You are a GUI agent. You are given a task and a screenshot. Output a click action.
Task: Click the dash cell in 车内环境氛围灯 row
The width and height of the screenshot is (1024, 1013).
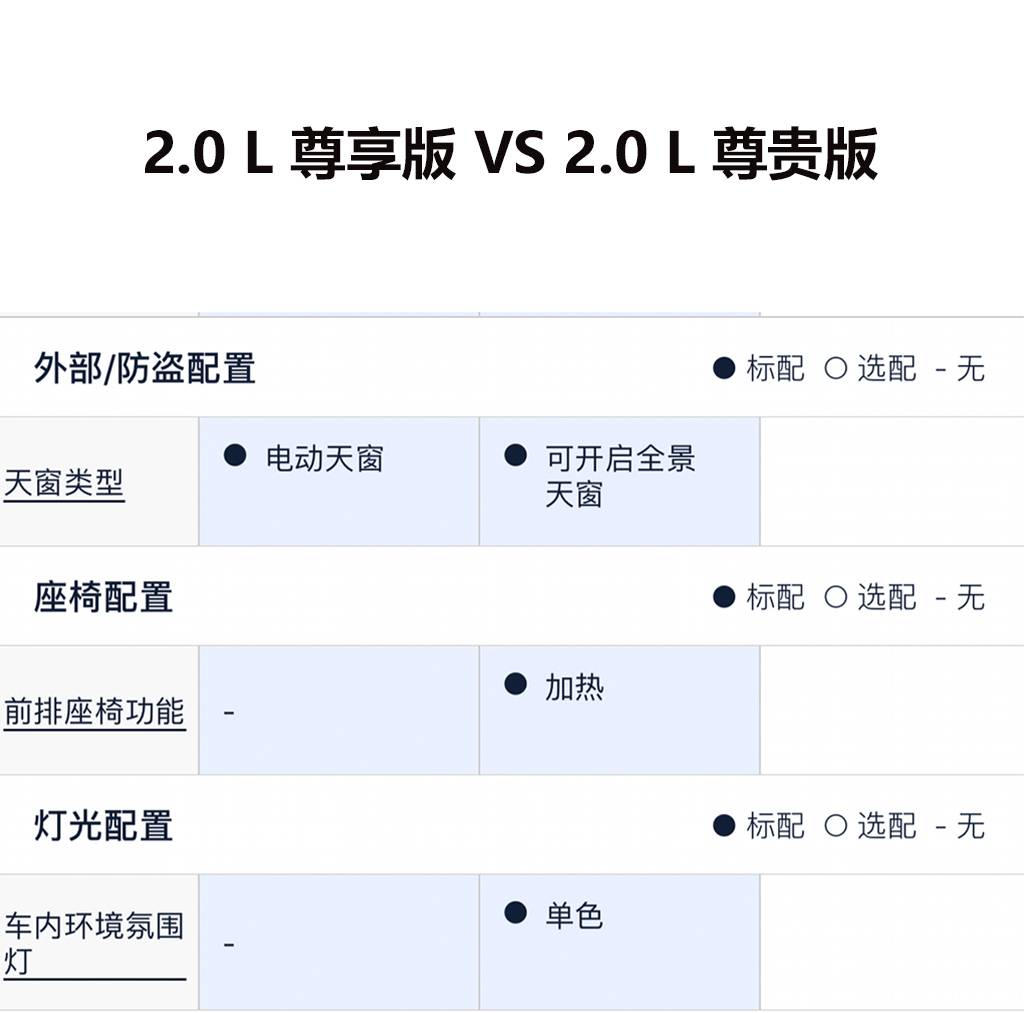pyautogui.click(x=229, y=944)
